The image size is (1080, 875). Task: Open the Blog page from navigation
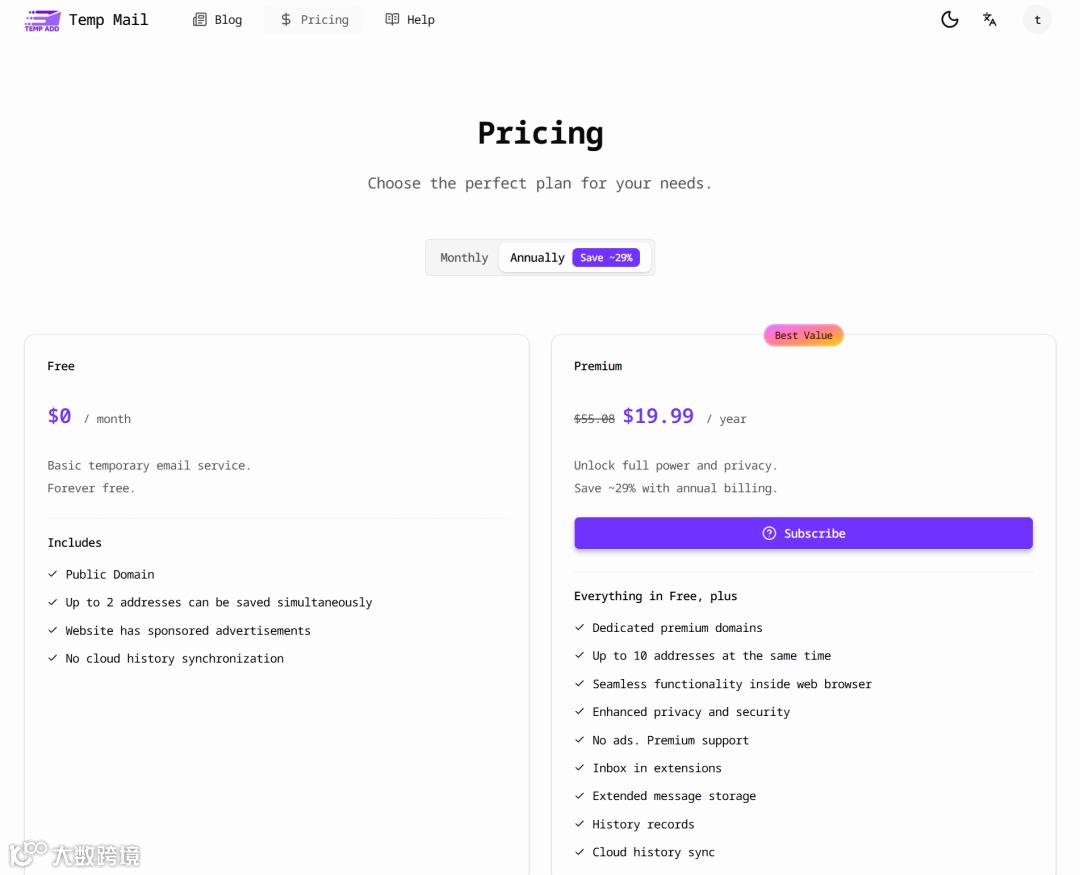[x=228, y=20]
